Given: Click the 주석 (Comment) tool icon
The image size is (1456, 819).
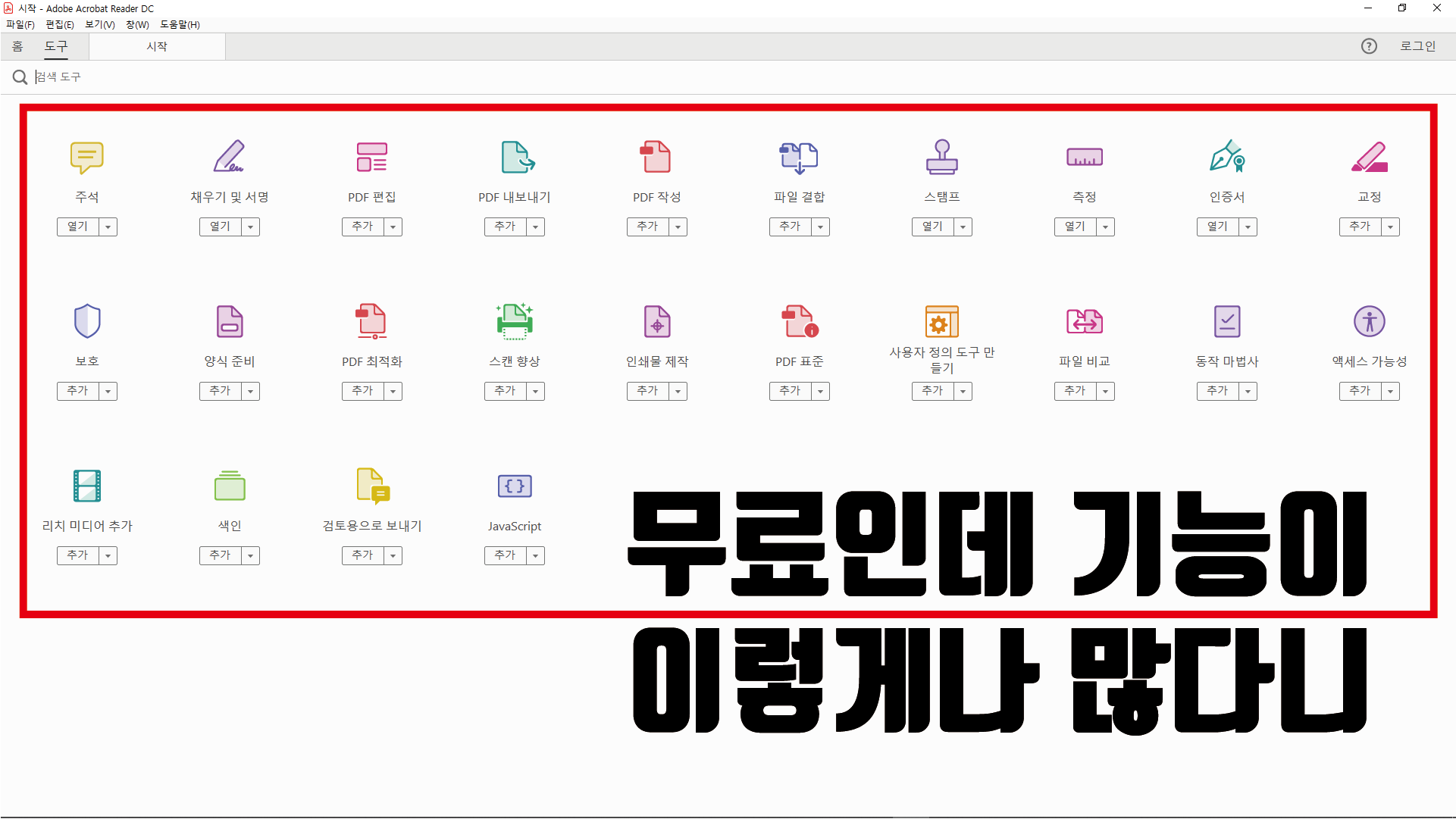Looking at the screenshot, I should tap(86, 157).
